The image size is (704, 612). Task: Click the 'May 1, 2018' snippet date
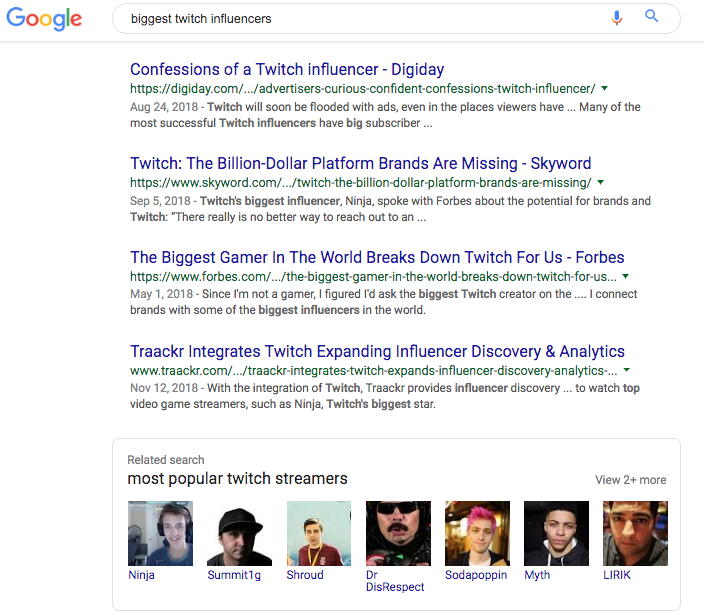pyautogui.click(x=162, y=294)
